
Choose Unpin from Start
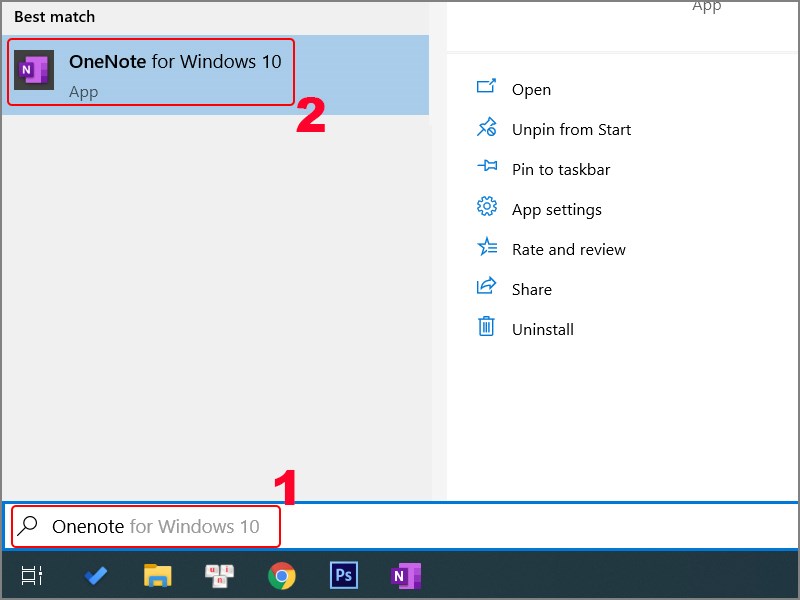coord(571,130)
